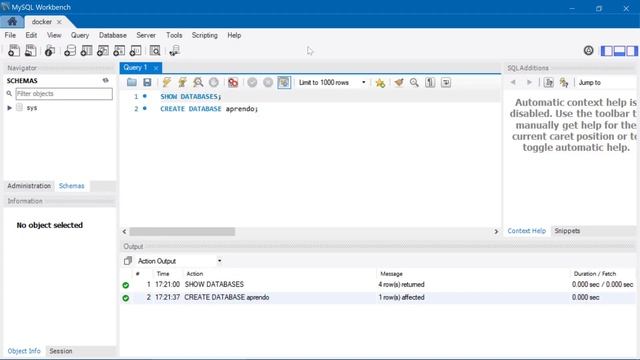Select the Context Help tab
This screenshot has height=360, width=640.
pyautogui.click(x=527, y=231)
